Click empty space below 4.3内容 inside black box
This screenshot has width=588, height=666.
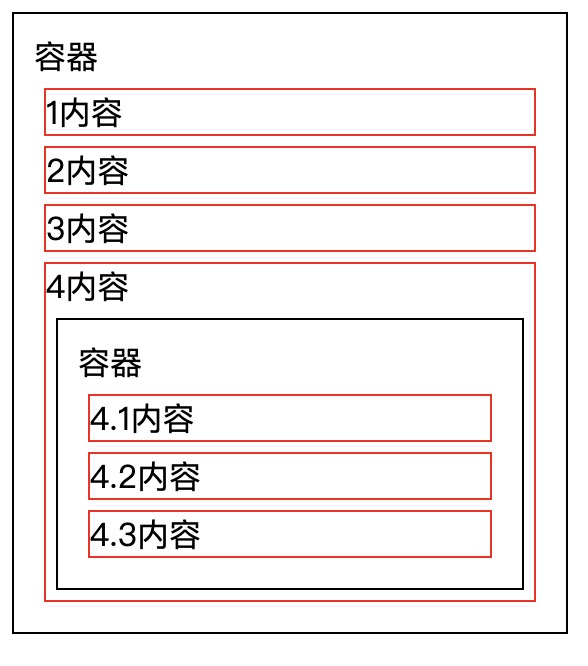pyautogui.click(x=290, y=573)
